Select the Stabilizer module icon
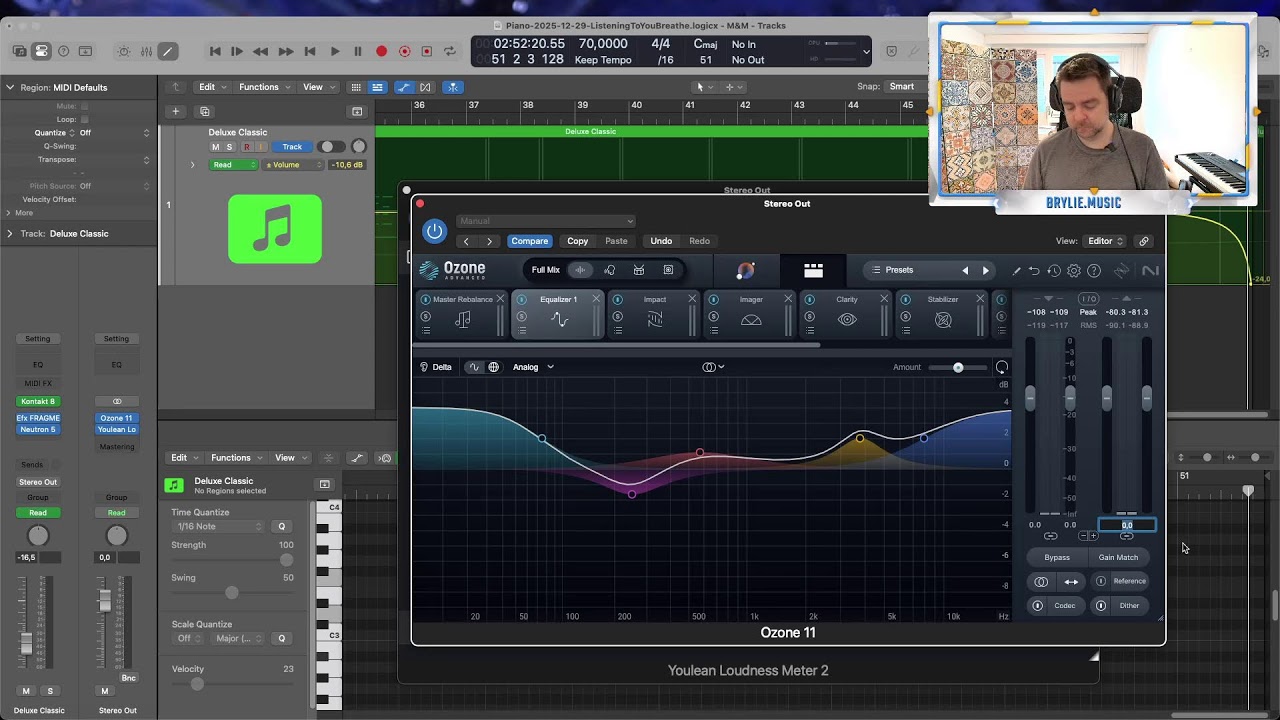This screenshot has height=720, width=1280. click(x=943, y=320)
